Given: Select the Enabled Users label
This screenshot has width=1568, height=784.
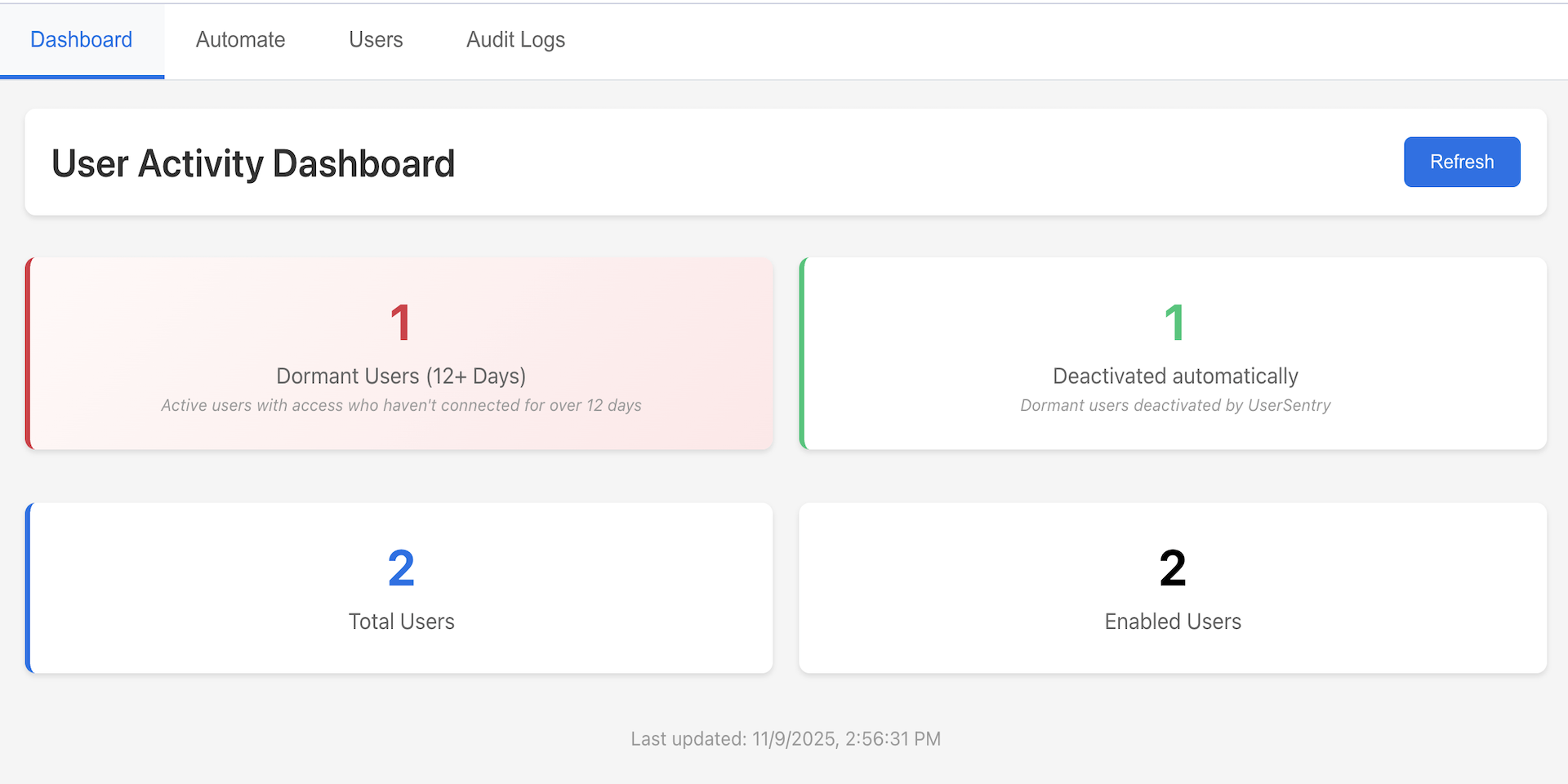Looking at the screenshot, I should tap(1173, 621).
